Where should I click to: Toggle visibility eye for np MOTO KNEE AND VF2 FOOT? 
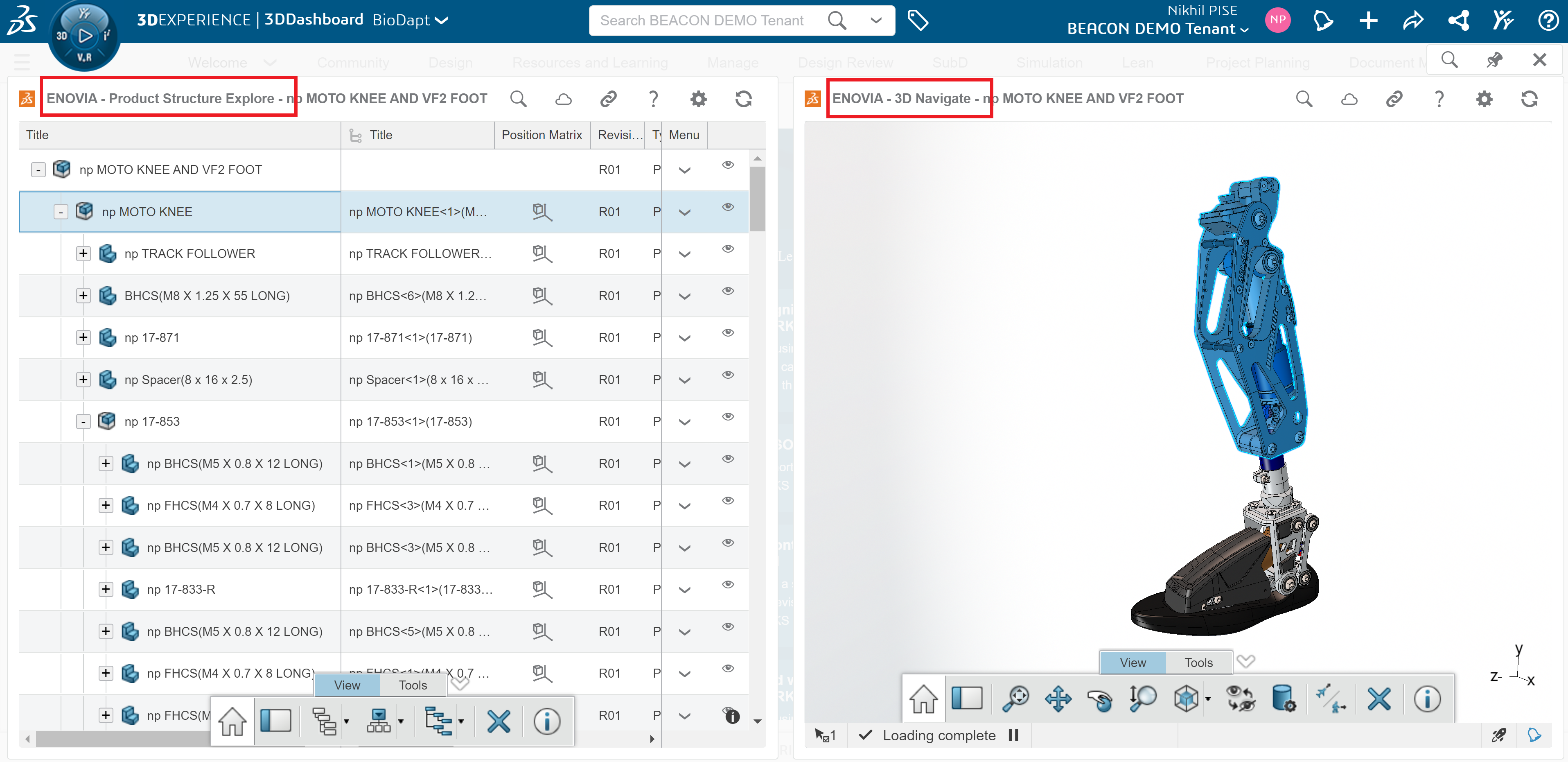point(727,165)
